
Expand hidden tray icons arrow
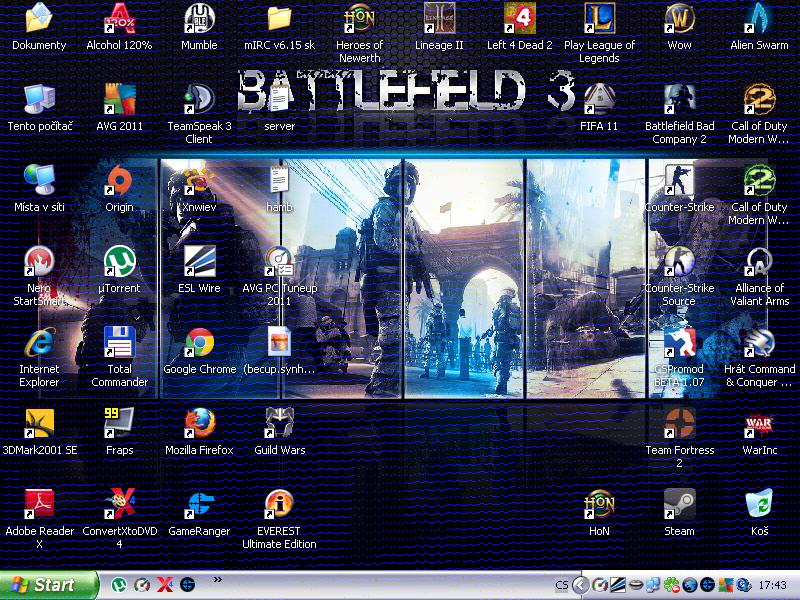coord(580,585)
